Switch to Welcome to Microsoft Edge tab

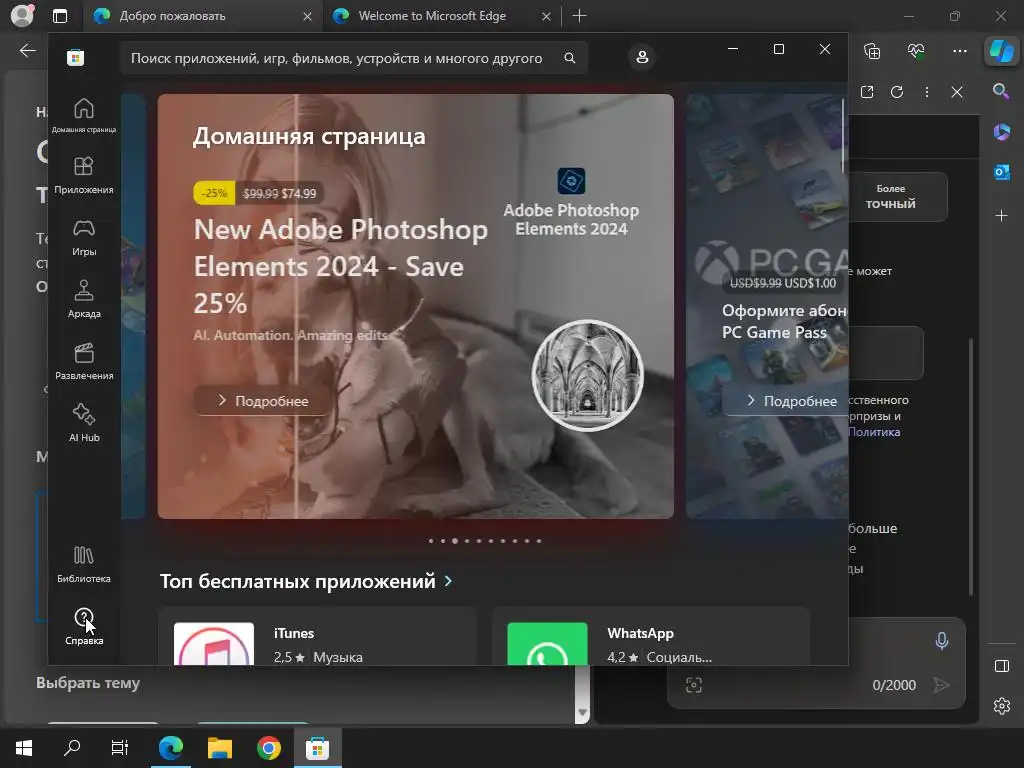point(441,16)
